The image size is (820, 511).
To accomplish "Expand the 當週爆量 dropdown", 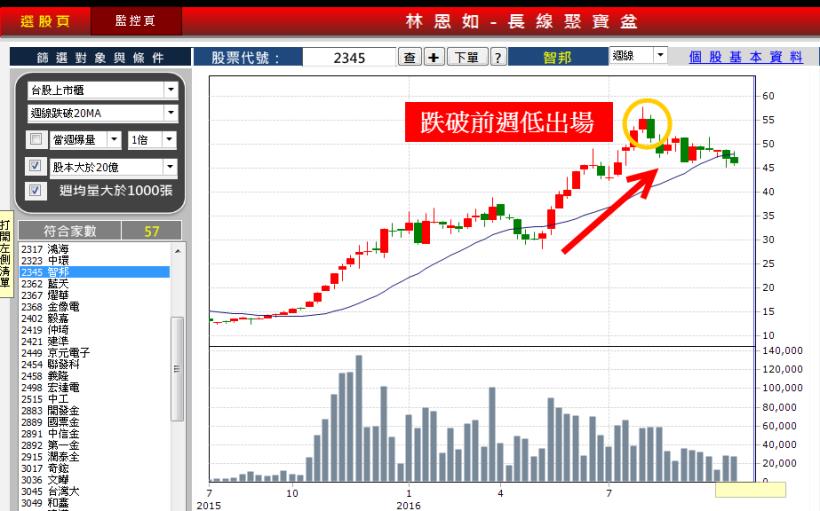I will coord(115,140).
